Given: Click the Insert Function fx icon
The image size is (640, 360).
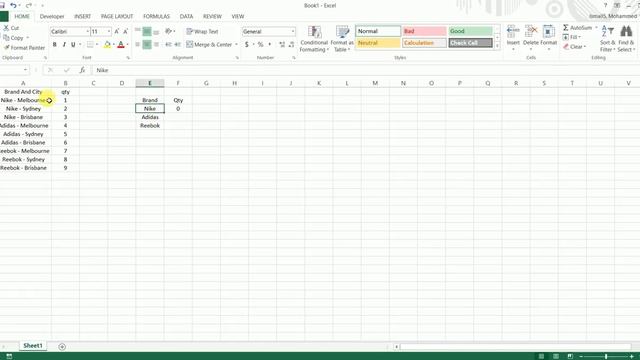Looking at the screenshot, I should pyautogui.click(x=82, y=70).
